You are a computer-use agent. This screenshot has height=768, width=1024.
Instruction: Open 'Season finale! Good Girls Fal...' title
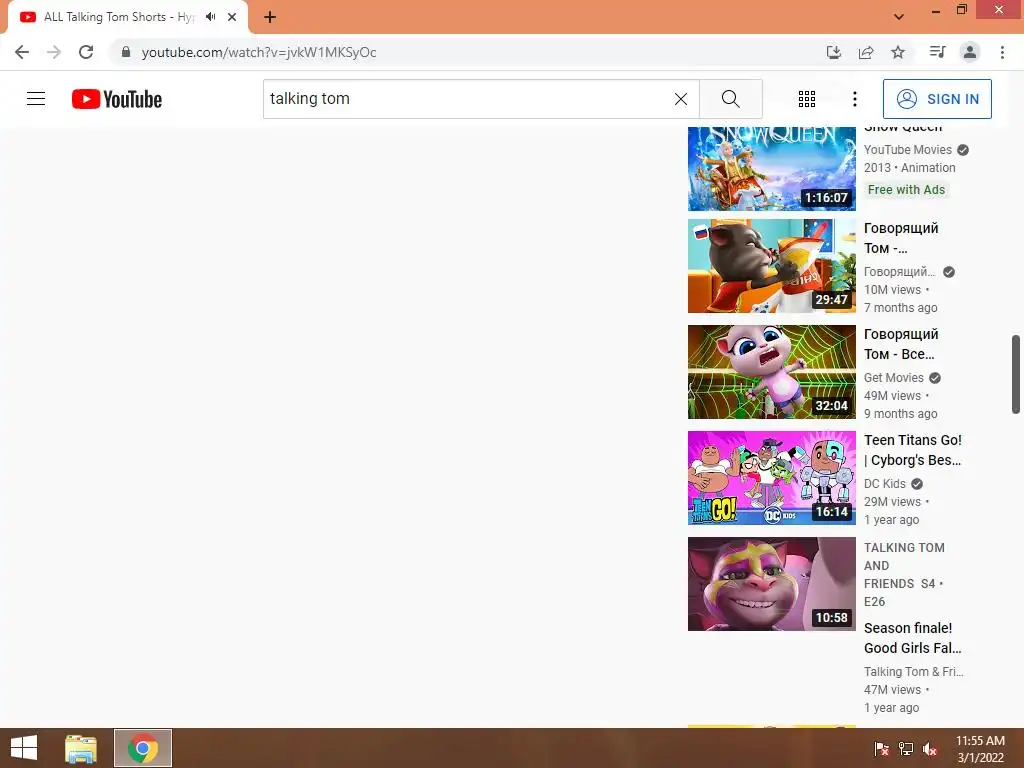(913, 638)
